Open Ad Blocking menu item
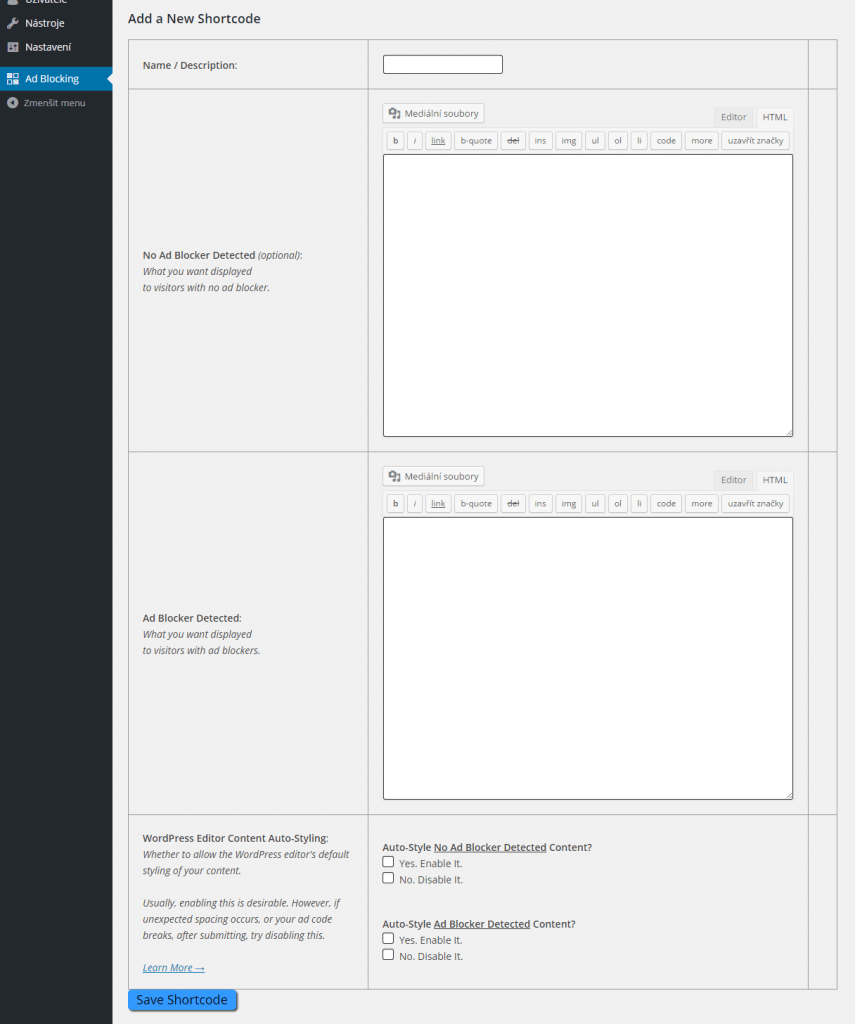 coord(56,78)
